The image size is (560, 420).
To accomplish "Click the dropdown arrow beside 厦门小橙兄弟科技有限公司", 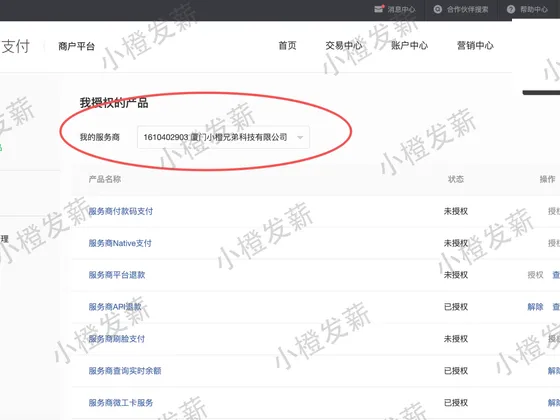I will (300, 138).
